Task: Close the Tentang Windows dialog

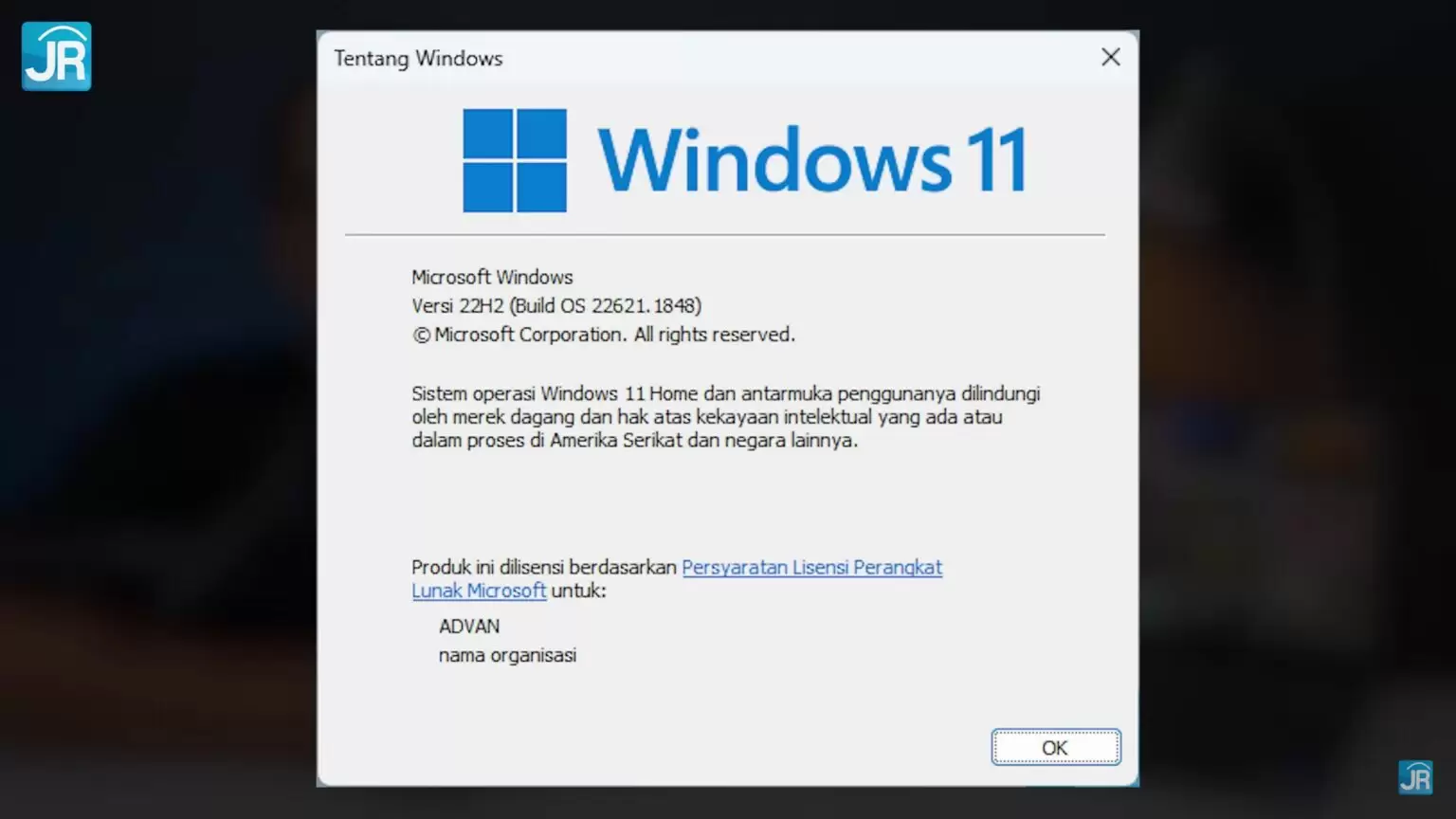Action: (1110, 58)
